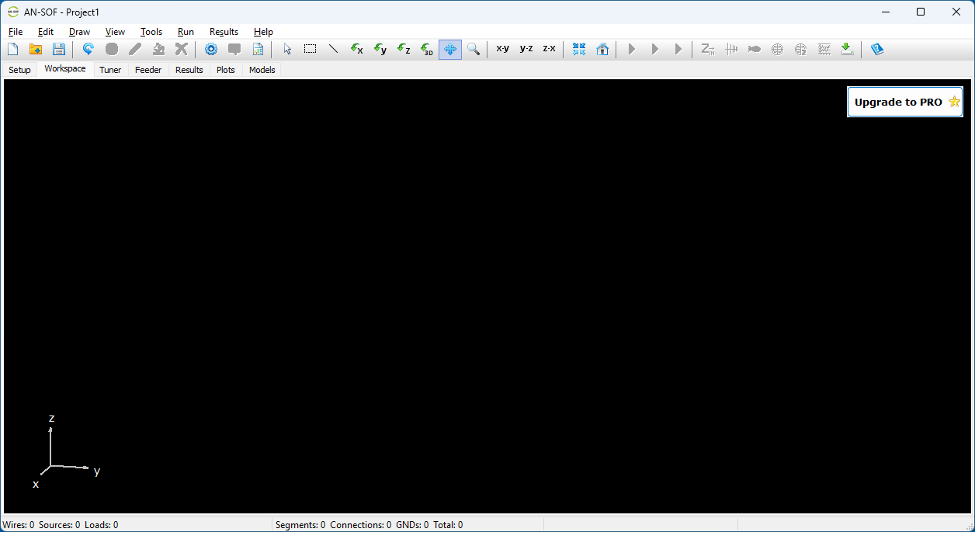The image size is (977, 533).
Task: Click the rotate around Y axis icon
Action: pyautogui.click(x=380, y=49)
